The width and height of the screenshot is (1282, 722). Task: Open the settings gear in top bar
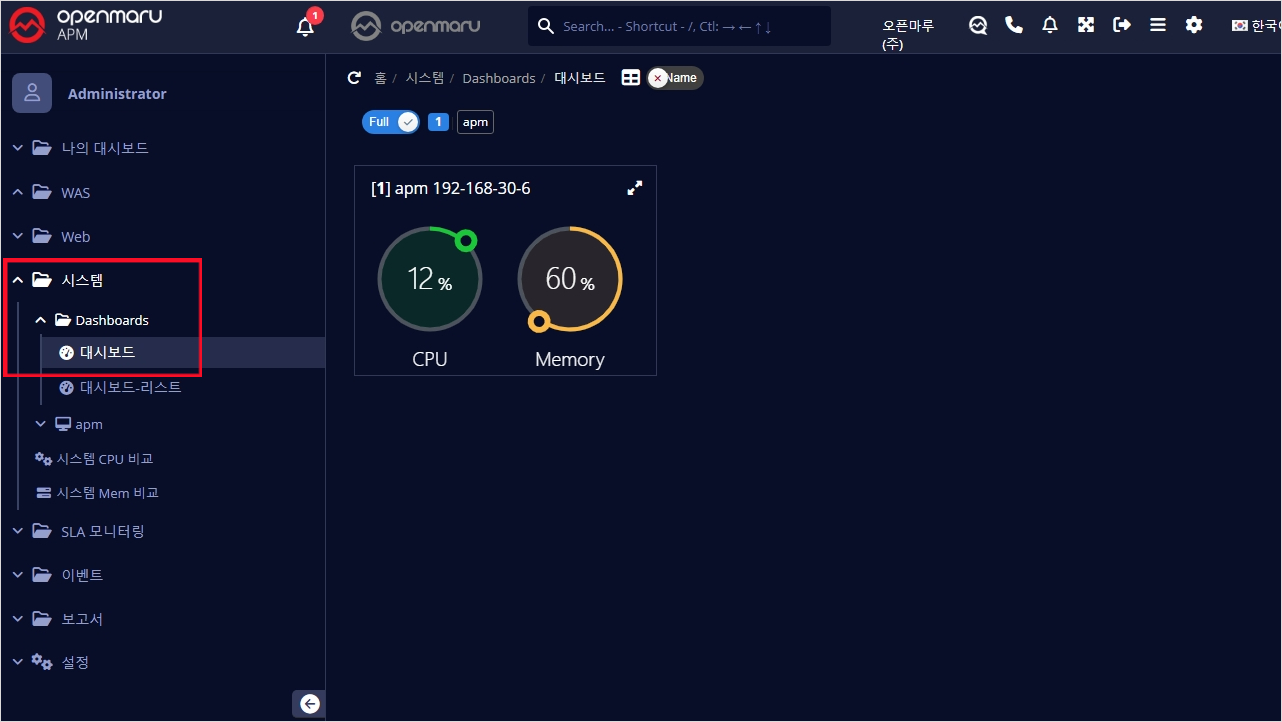click(1194, 26)
